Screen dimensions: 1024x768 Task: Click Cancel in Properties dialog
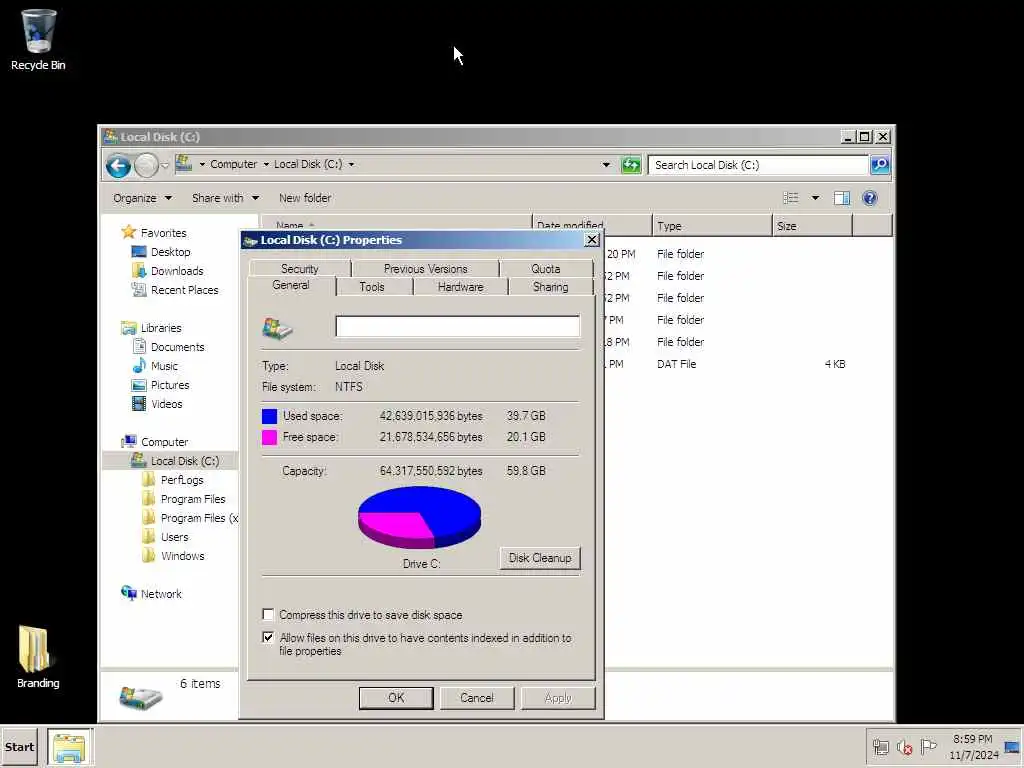(x=477, y=697)
